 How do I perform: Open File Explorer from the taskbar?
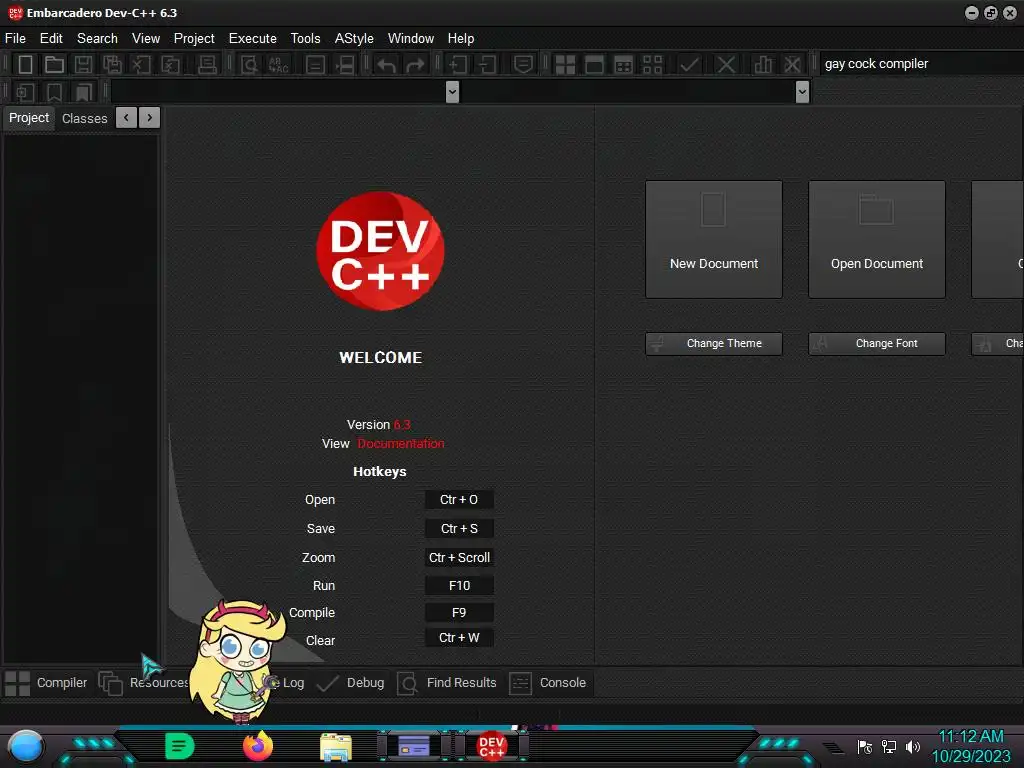point(336,747)
